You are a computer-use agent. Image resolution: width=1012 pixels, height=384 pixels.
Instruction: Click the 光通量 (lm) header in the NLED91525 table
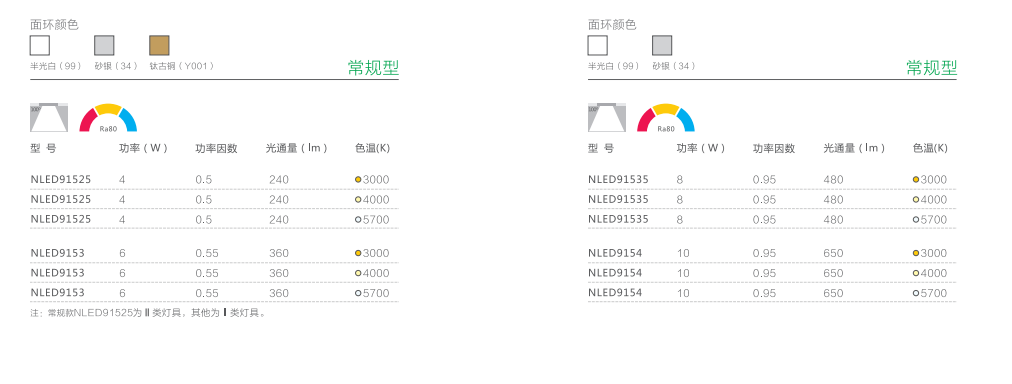tap(297, 148)
